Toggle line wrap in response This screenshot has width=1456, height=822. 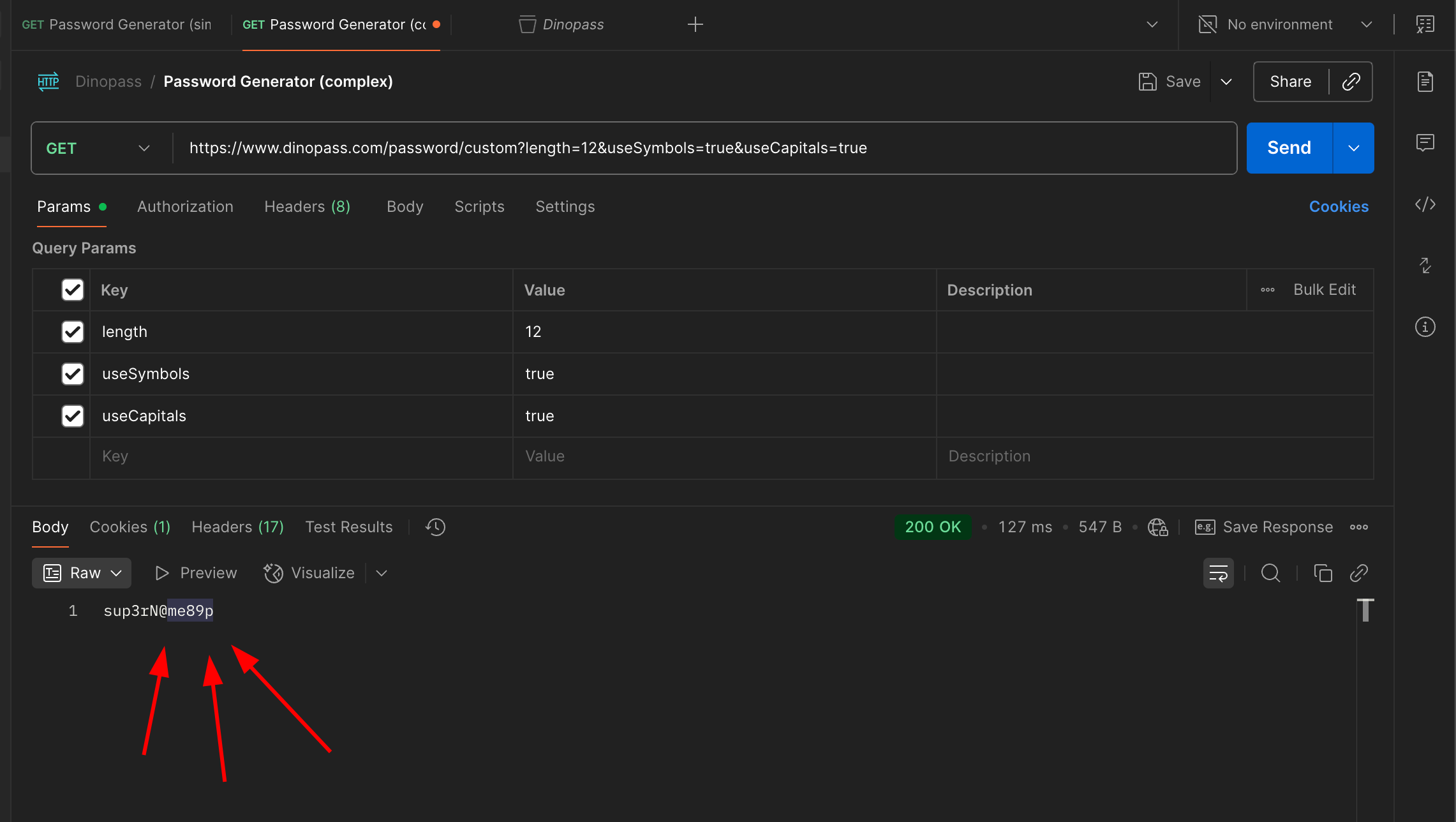click(x=1218, y=573)
